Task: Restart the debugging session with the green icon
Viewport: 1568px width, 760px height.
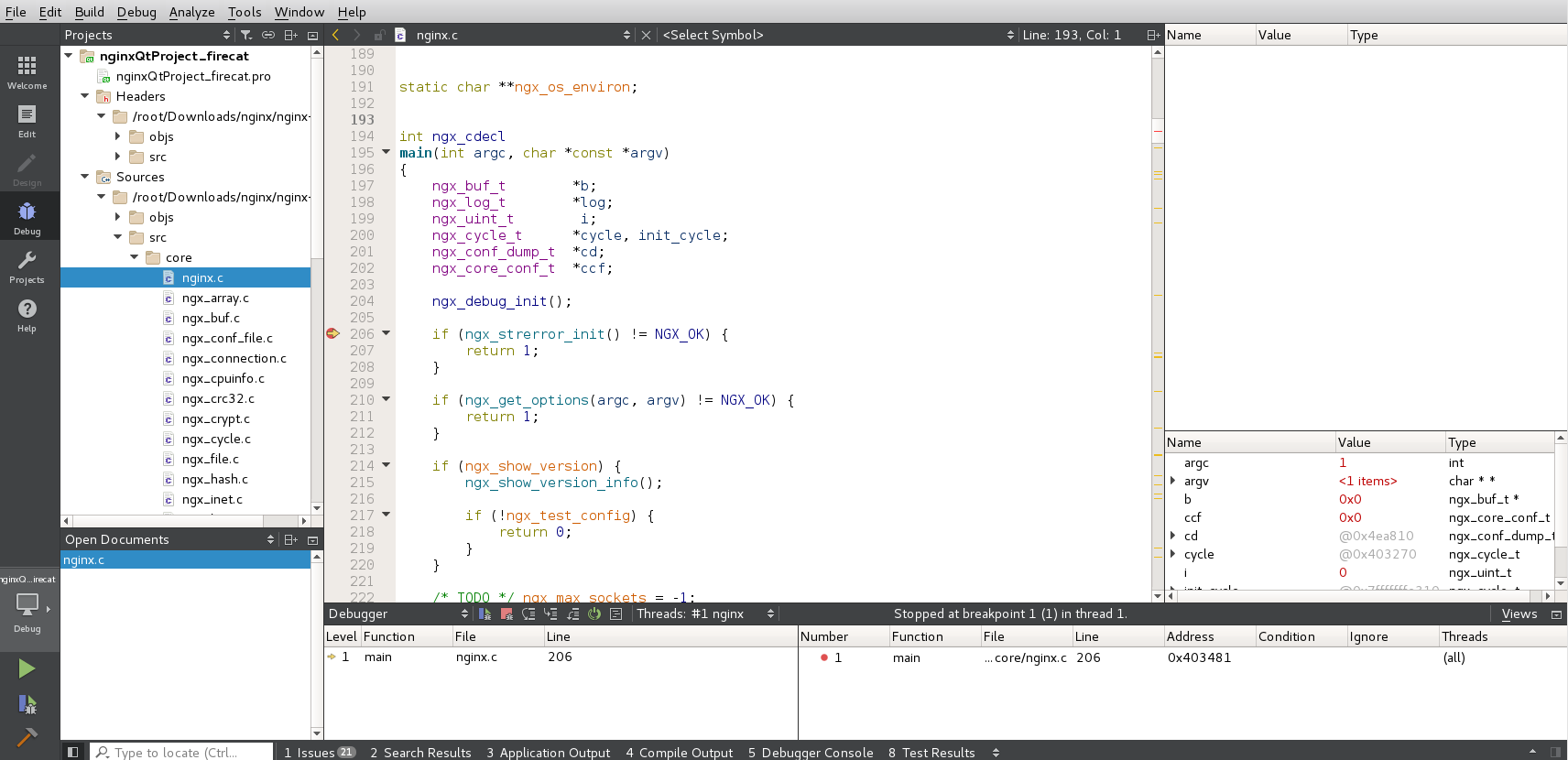Action: [x=594, y=613]
